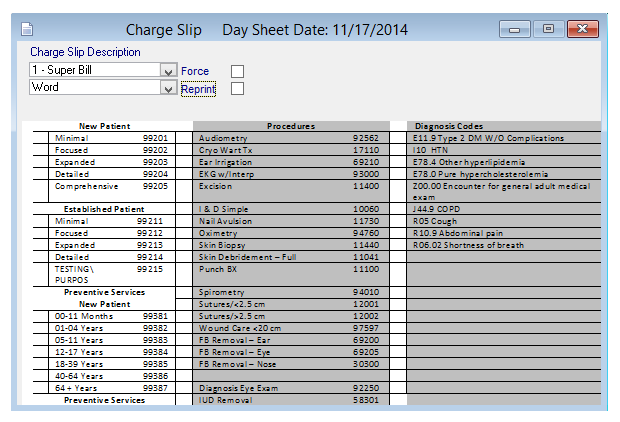Choose the Comprehensive 99205 new patient row
Viewport: 620px width, 422px height.
click(110, 186)
